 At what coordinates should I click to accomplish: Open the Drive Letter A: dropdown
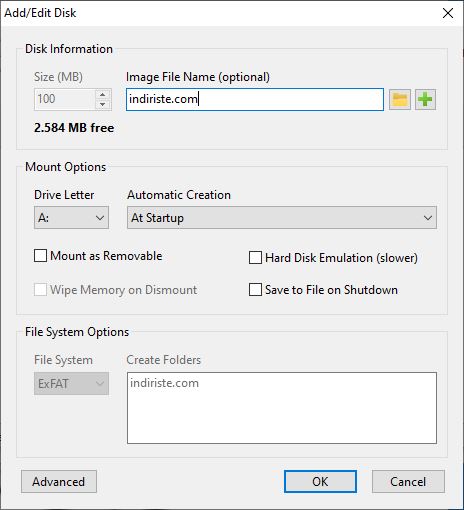pyautogui.click(x=71, y=218)
